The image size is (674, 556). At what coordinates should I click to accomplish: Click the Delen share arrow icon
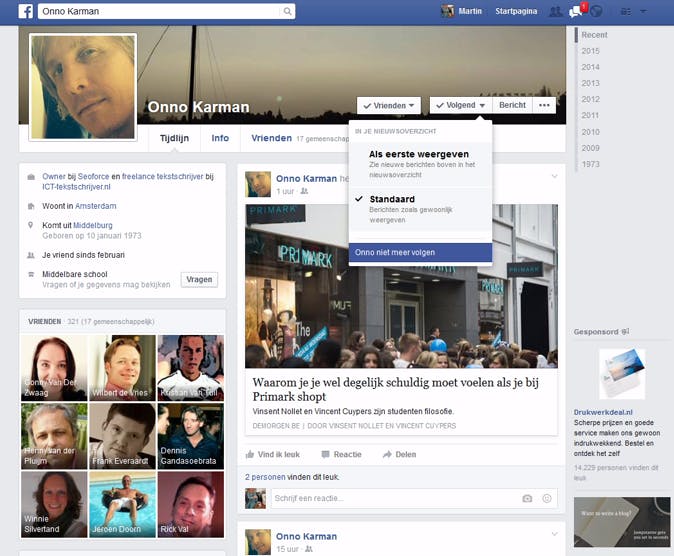click(387, 454)
